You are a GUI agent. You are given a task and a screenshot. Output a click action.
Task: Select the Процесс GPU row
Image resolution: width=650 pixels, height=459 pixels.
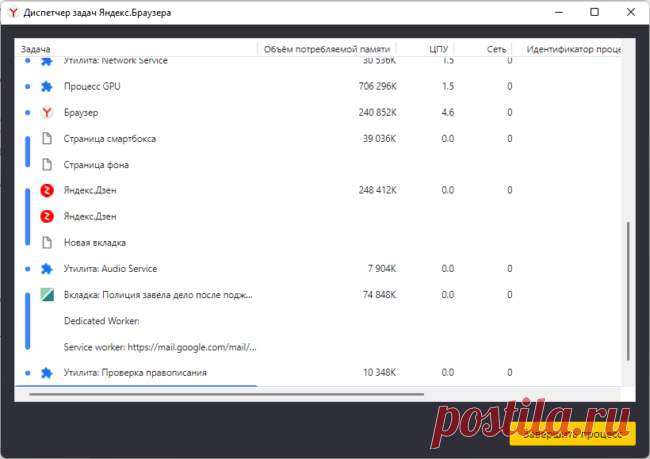[318, 86]
